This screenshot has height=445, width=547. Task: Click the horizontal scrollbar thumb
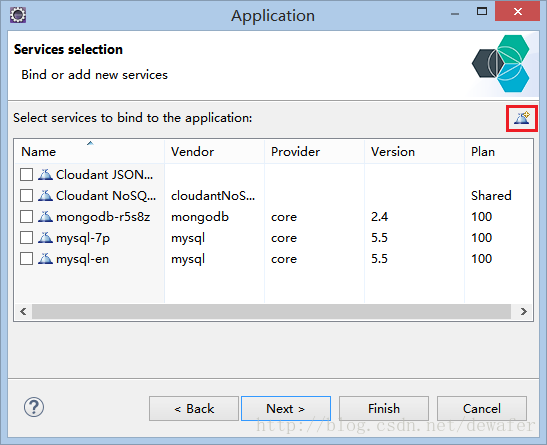click(x=271, y=311)
